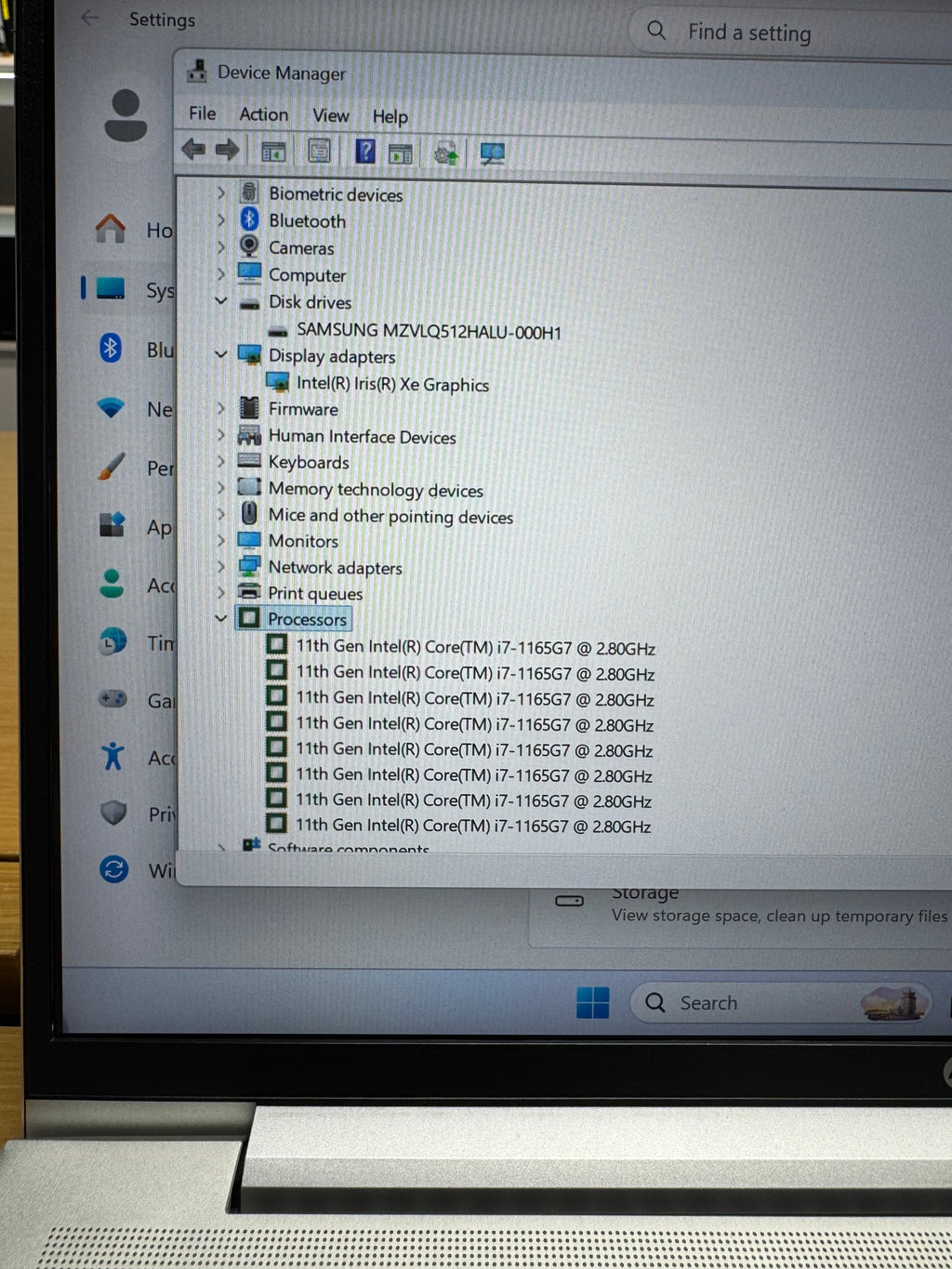Open the Action menu
952x1269 pixels.
coord(264,114)
